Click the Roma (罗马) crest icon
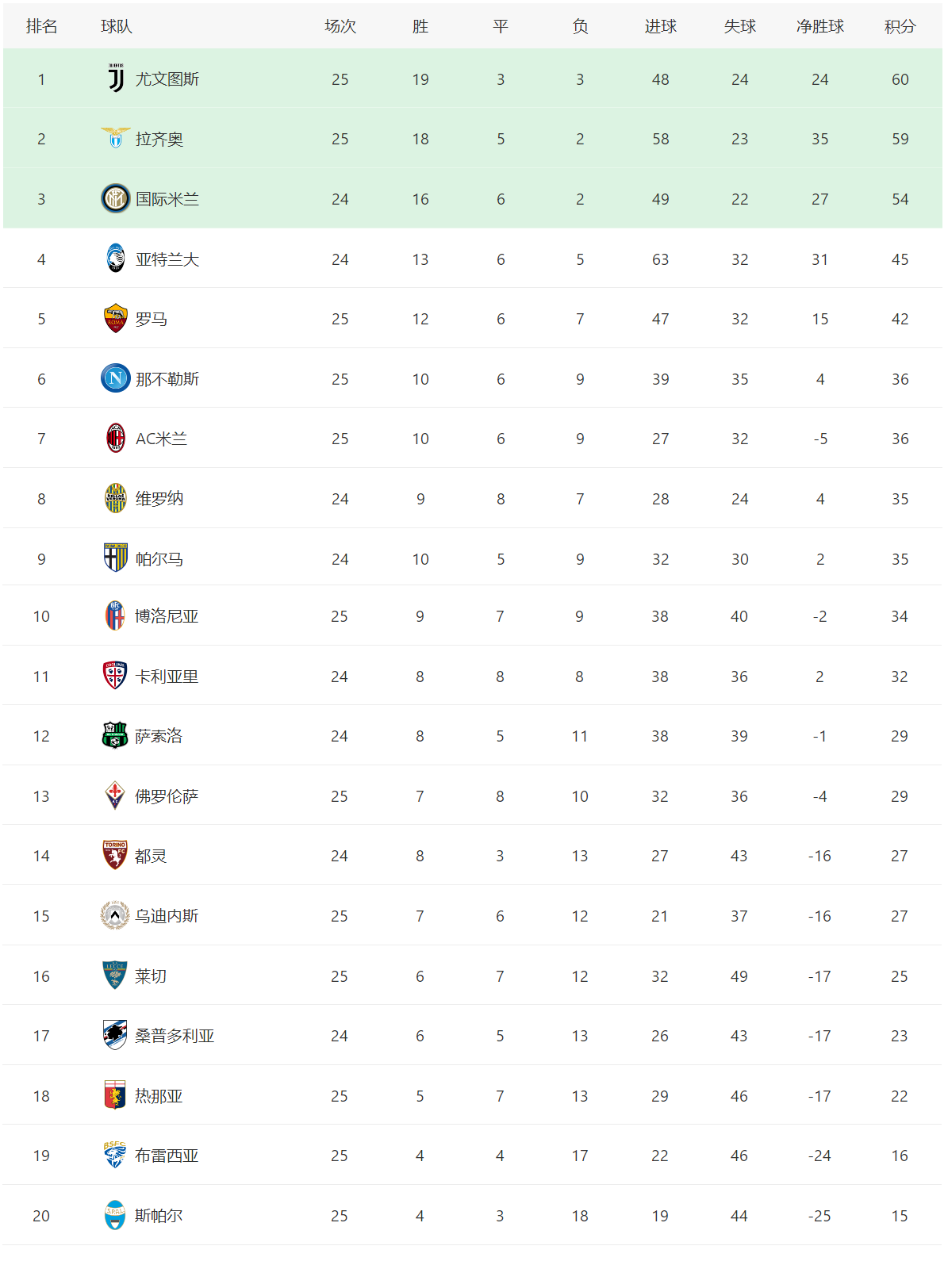948x1288 pixels. [x=116, y=319]
